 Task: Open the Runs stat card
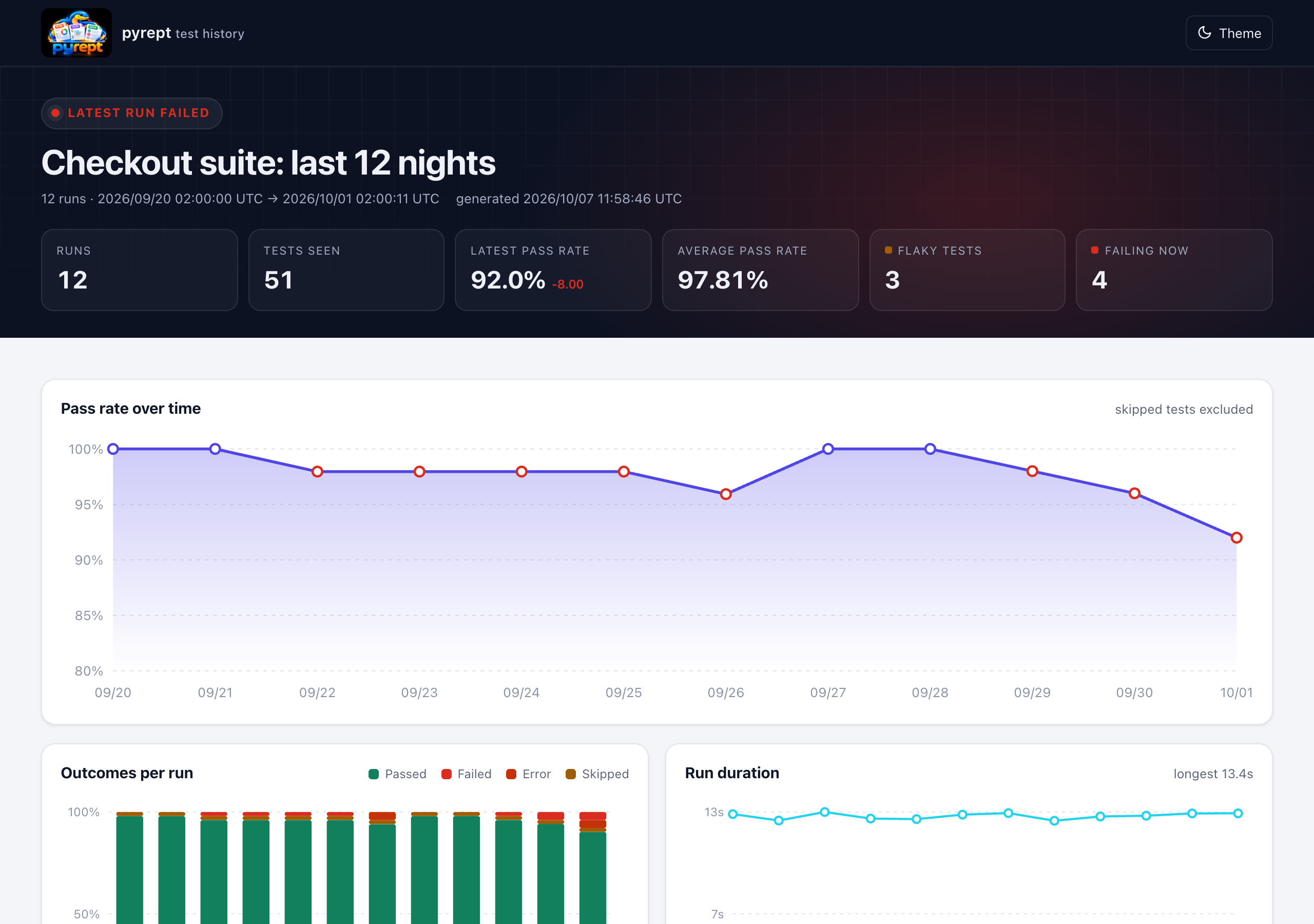(139, 270)
